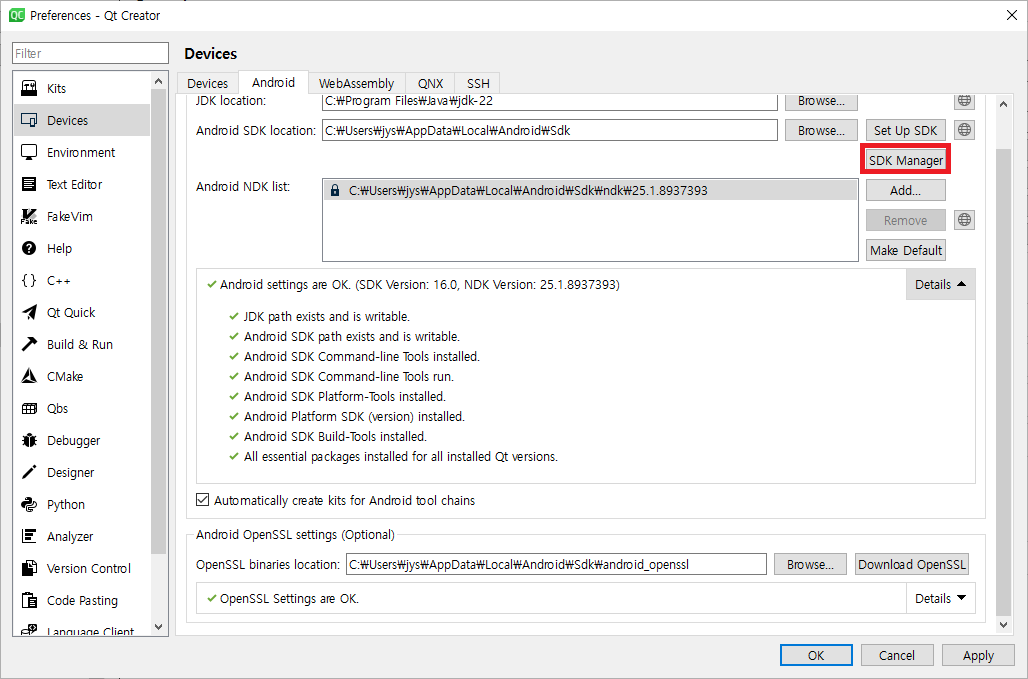Open the Environment monitor icon

click(29, 152)
